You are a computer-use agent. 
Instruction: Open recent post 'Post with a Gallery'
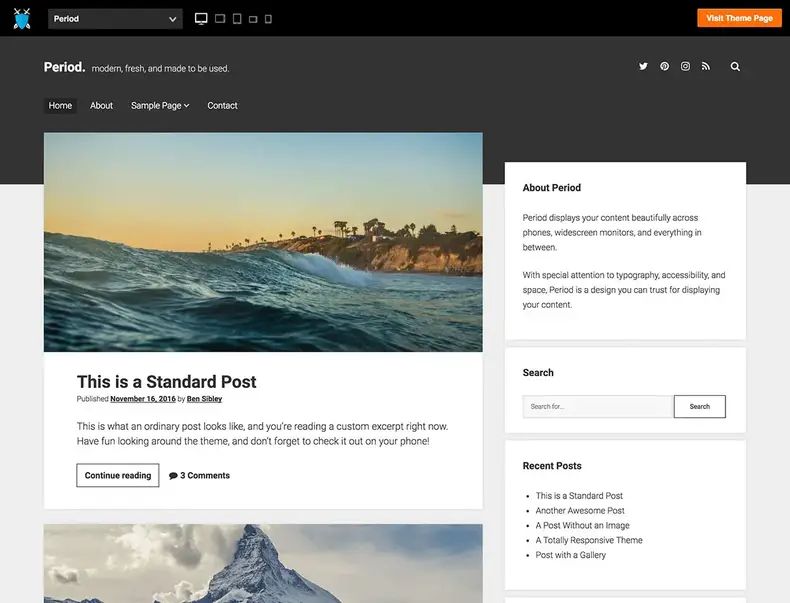pyautogui.click(x=570, y=555)
